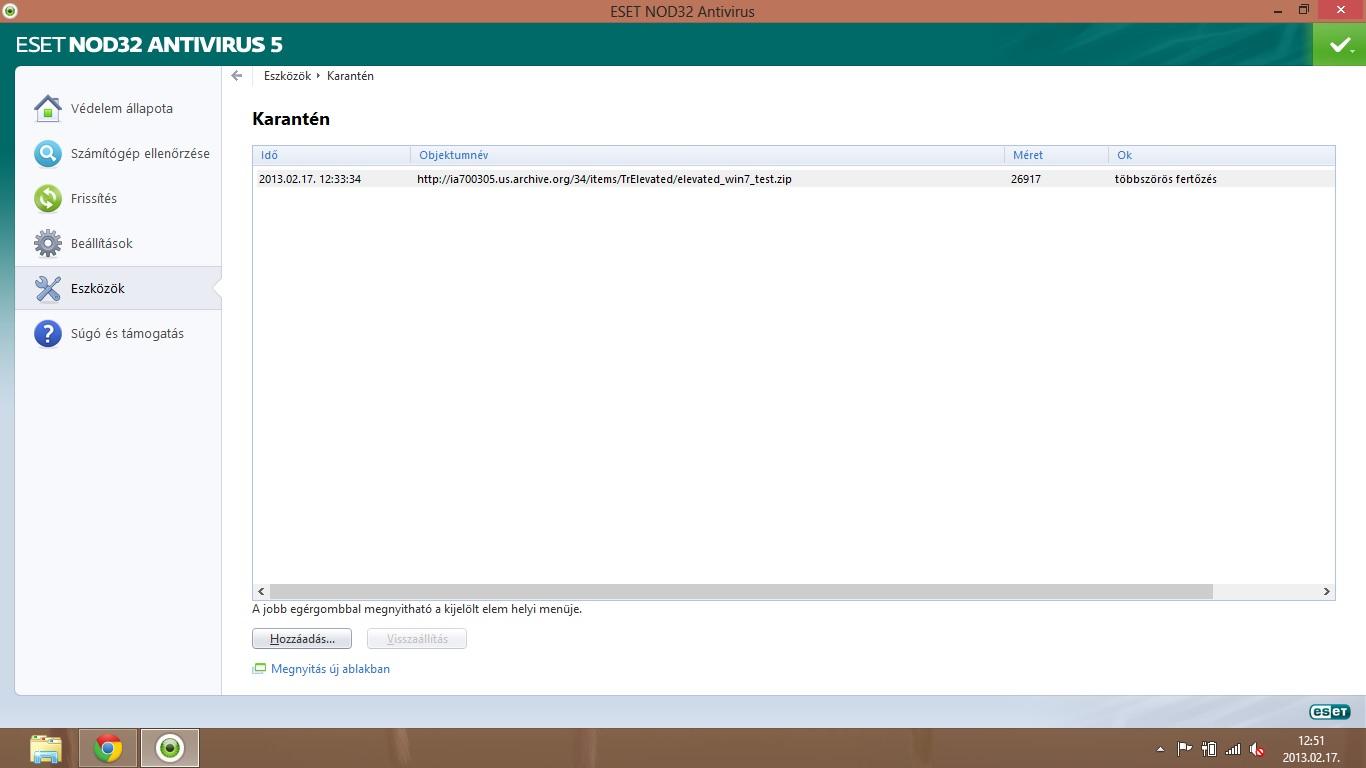Select the Eszközök tools icon

[x=47, y=288]
